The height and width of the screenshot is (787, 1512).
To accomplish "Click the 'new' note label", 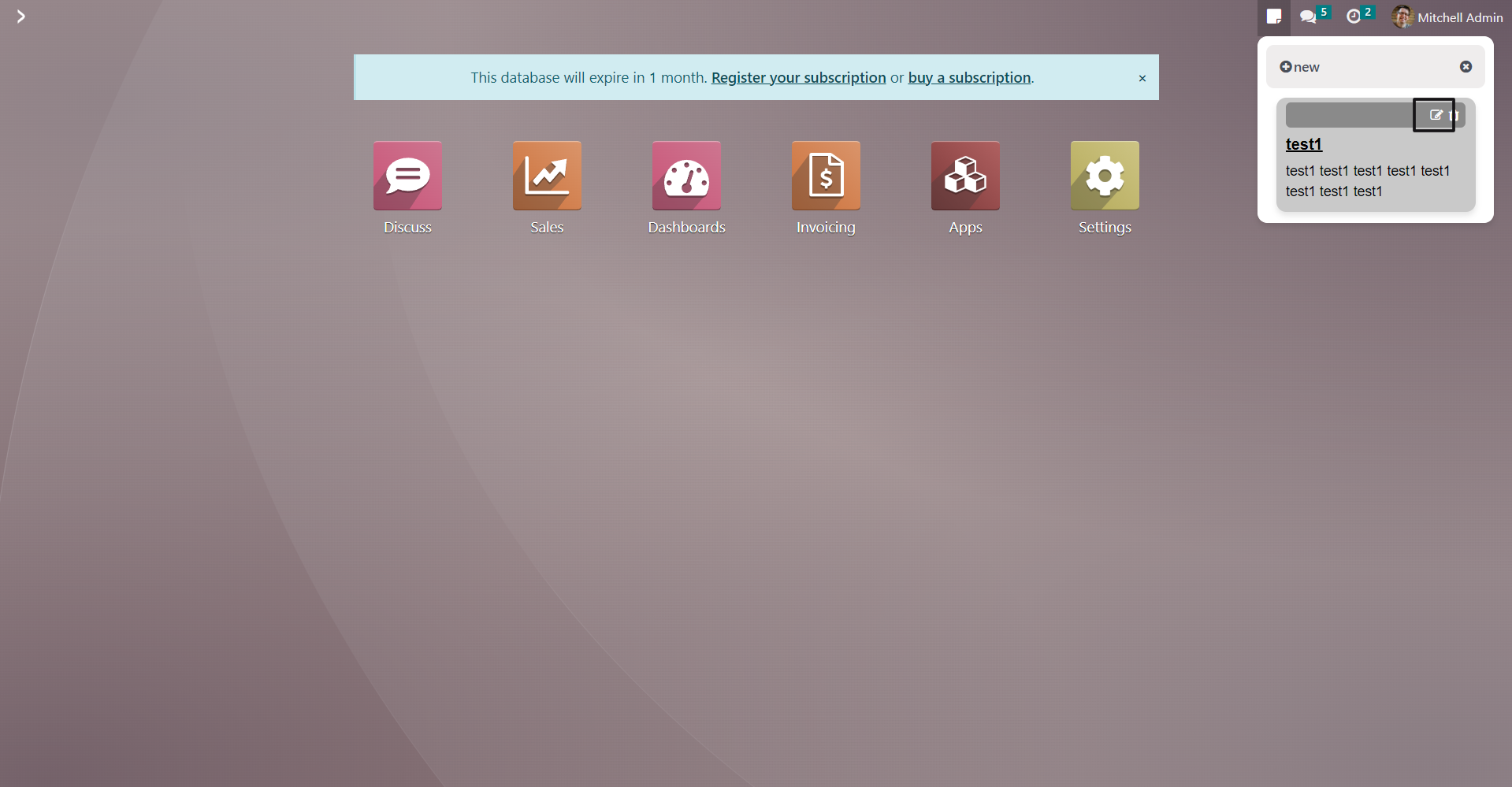I will (1306, 67).
